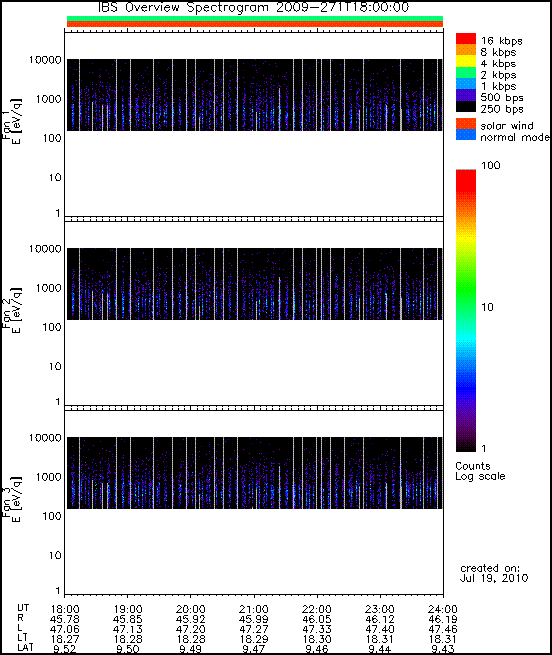Click the LT value '18.29'
The height and width of the screenshot is (655, 552).
pos(254,639)
